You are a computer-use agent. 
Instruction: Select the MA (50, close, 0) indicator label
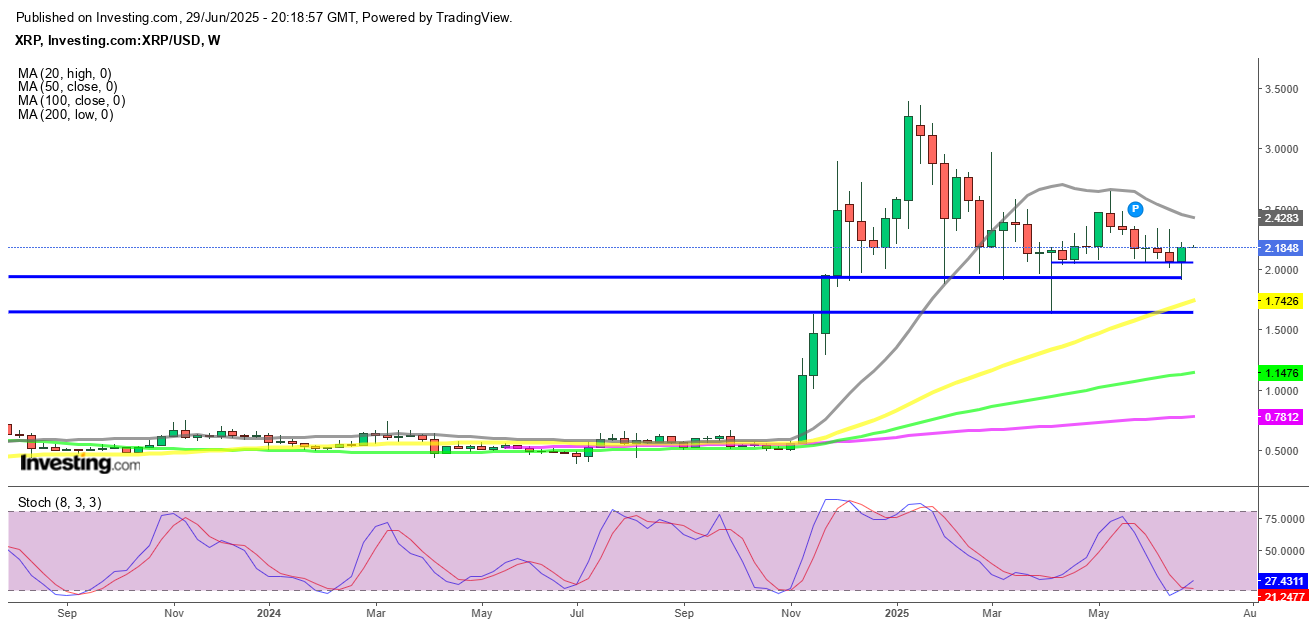pos(68,87)
